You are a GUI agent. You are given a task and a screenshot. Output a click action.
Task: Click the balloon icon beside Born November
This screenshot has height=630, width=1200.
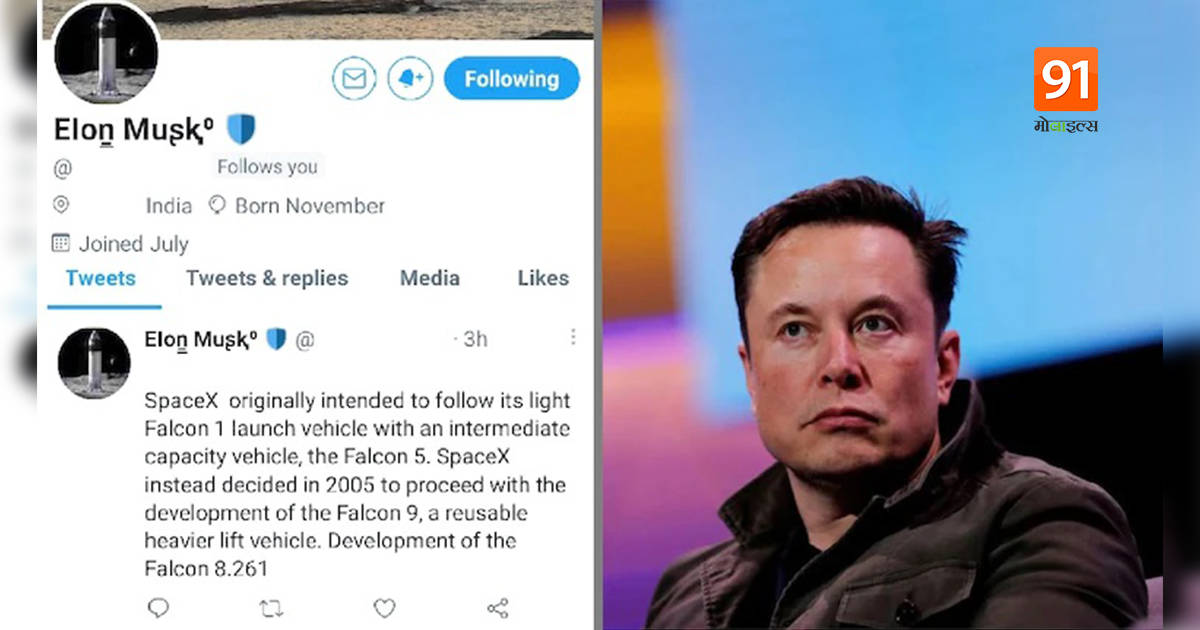click(217, 206)
